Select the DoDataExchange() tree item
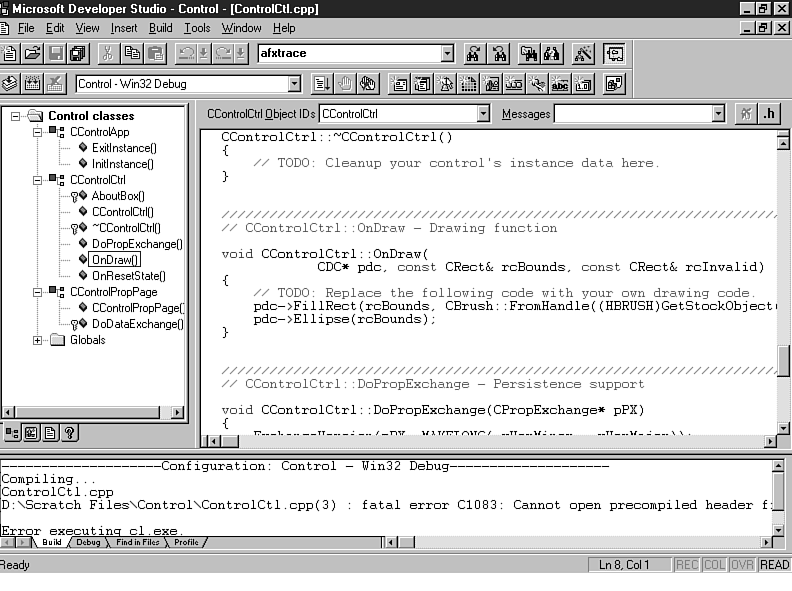Viewport: 792px width, 591px height. 137,324
